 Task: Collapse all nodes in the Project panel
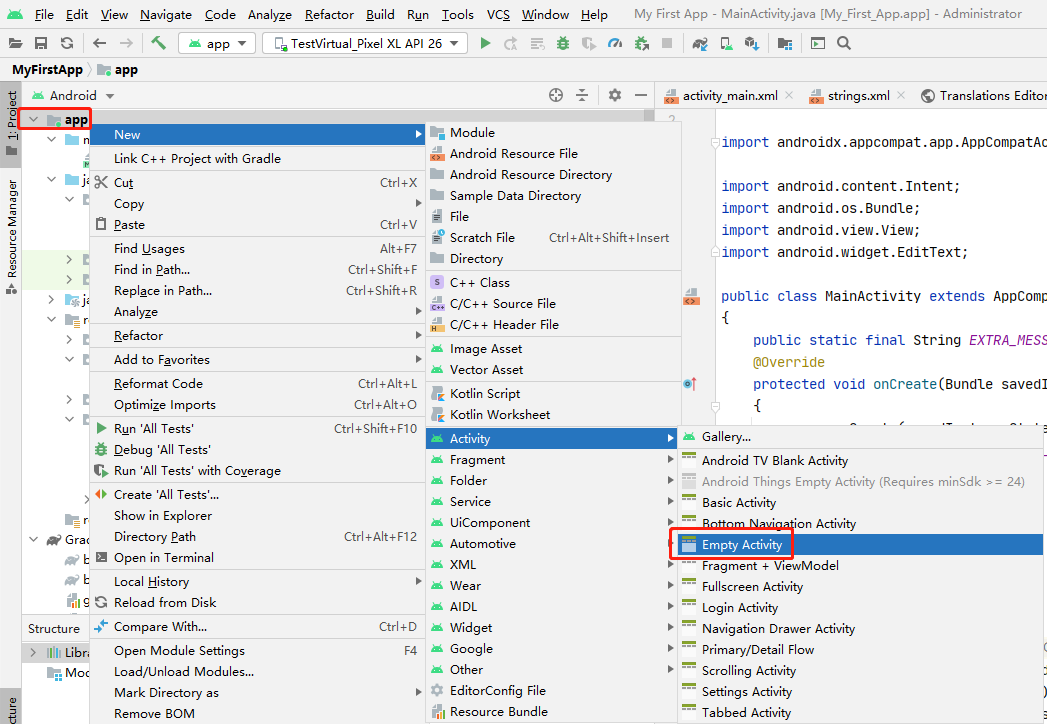(583, 94)
